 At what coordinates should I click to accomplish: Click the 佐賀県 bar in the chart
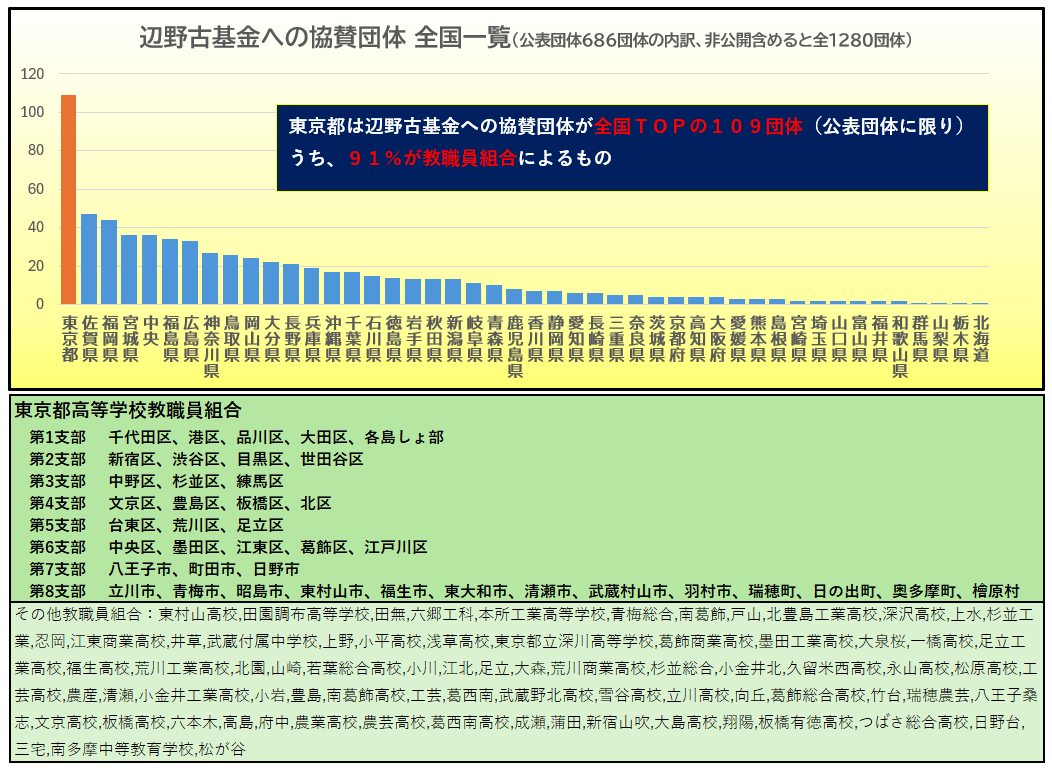[89, 259]
